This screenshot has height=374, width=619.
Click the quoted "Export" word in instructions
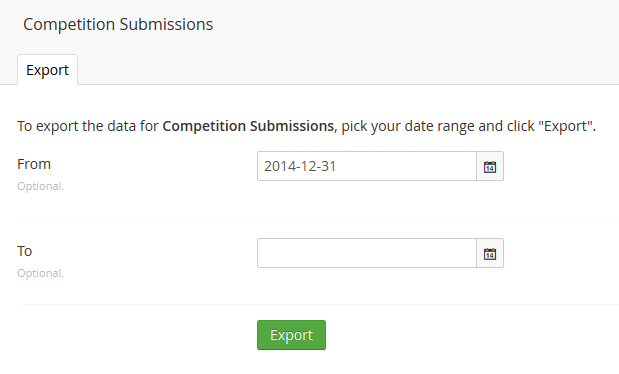pos(565,126)
